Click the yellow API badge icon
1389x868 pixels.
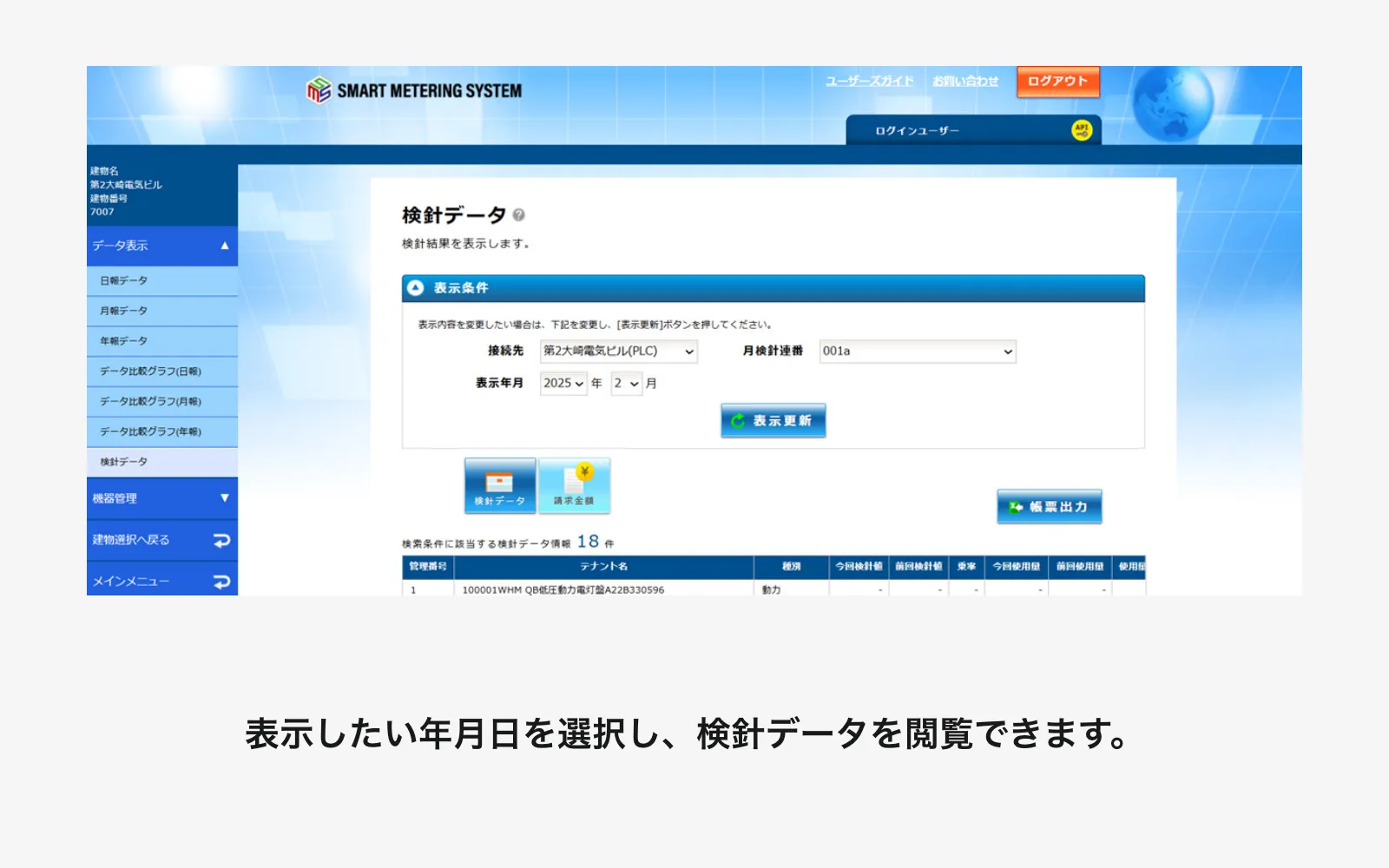(x=1081, y=130)
